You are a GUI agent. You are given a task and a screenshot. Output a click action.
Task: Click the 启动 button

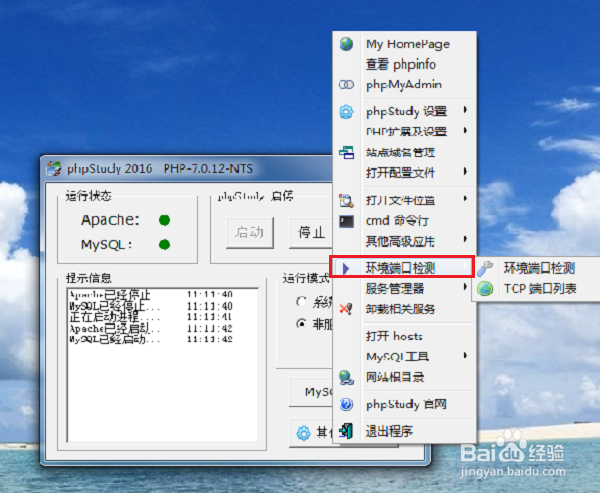250,232
